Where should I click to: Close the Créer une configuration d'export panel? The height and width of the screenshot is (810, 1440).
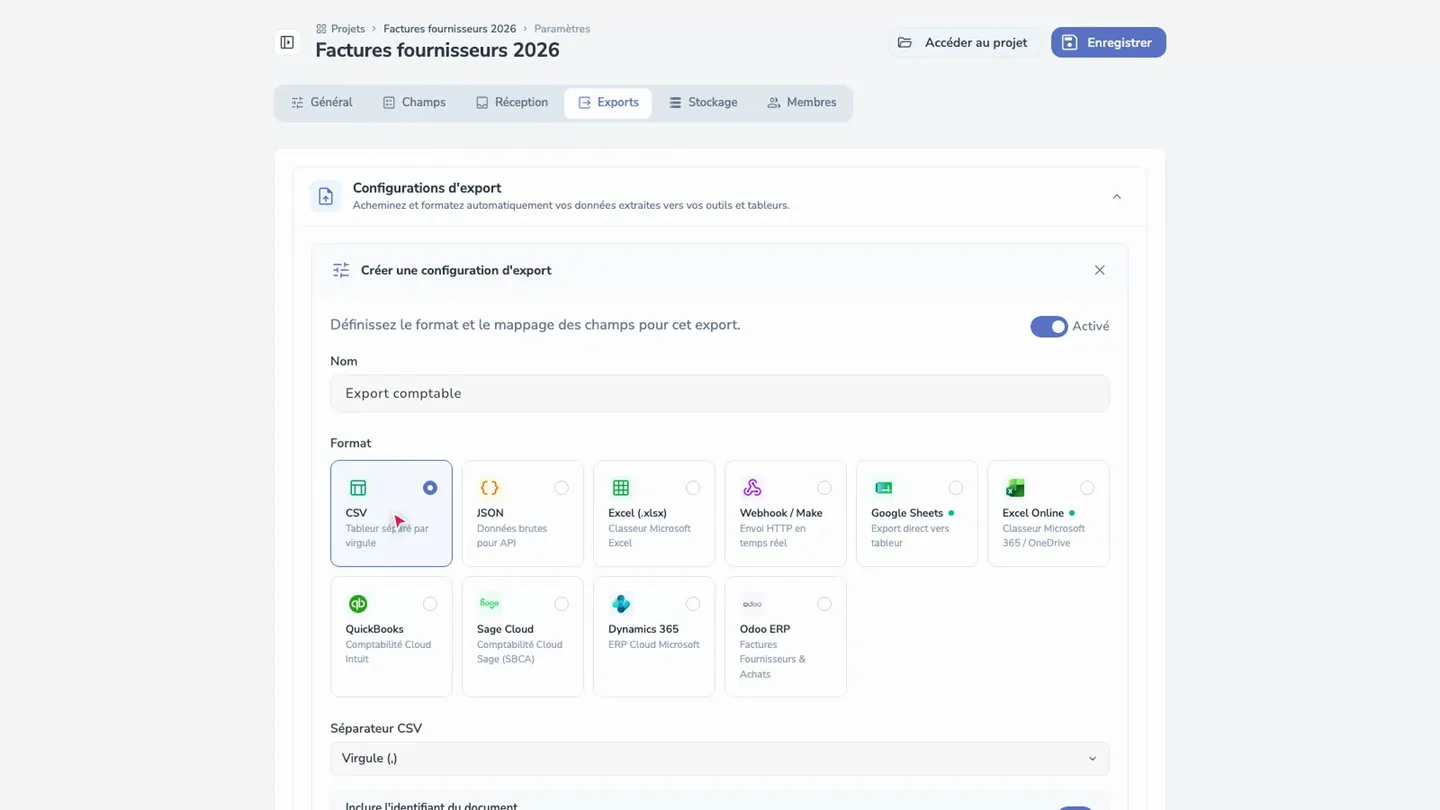coord(1100,270)
